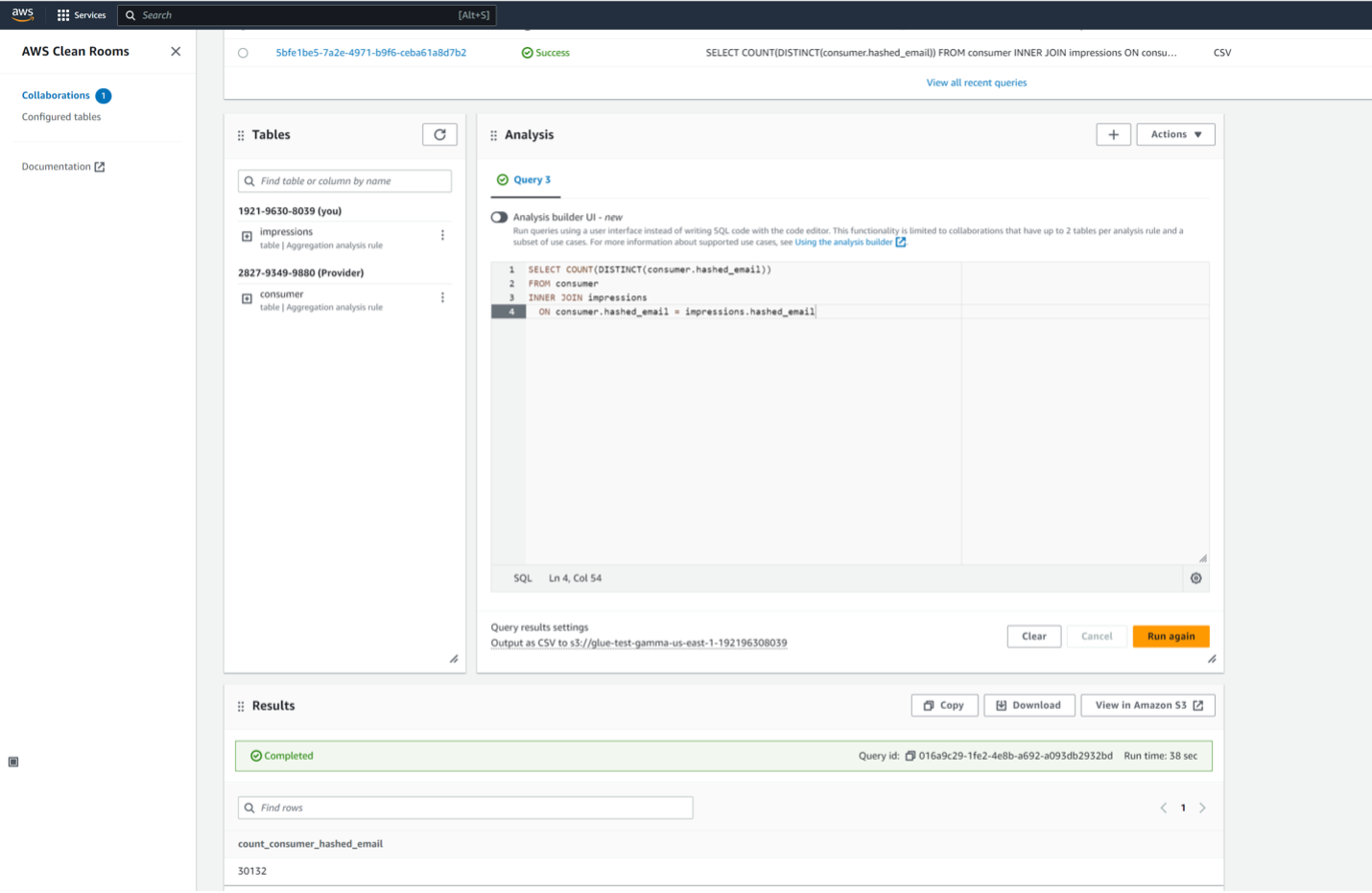This screenshot has width=1372, height=893.
Task: Open the Actions dropdown in Analysis
Action: pyautogui.click(x=1175, y=135)
